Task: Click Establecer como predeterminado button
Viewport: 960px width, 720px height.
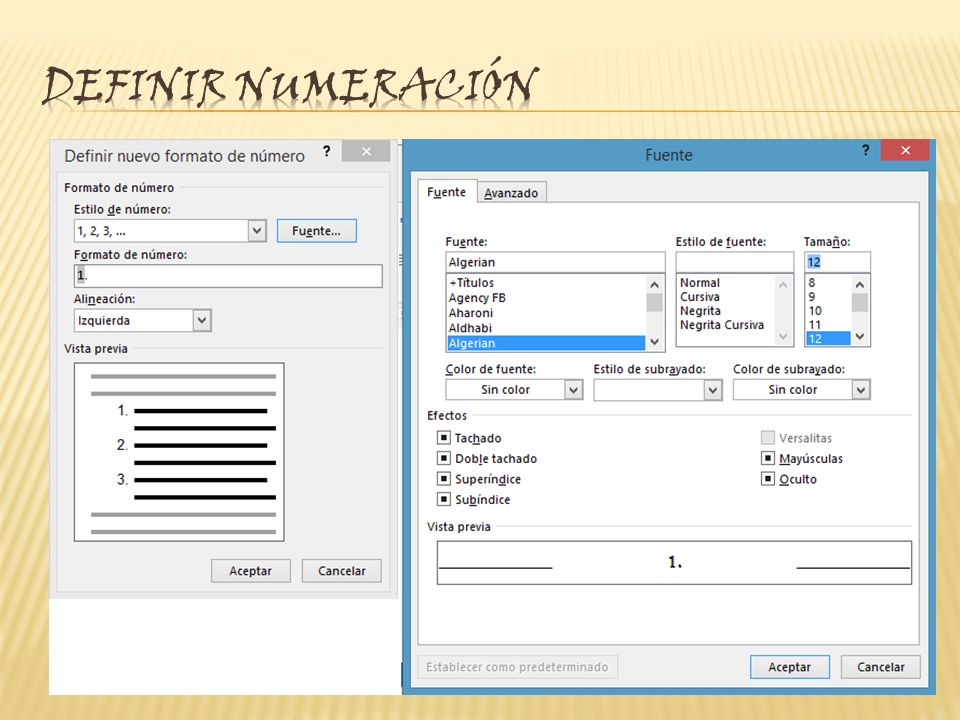Action: tap(517, 667)
